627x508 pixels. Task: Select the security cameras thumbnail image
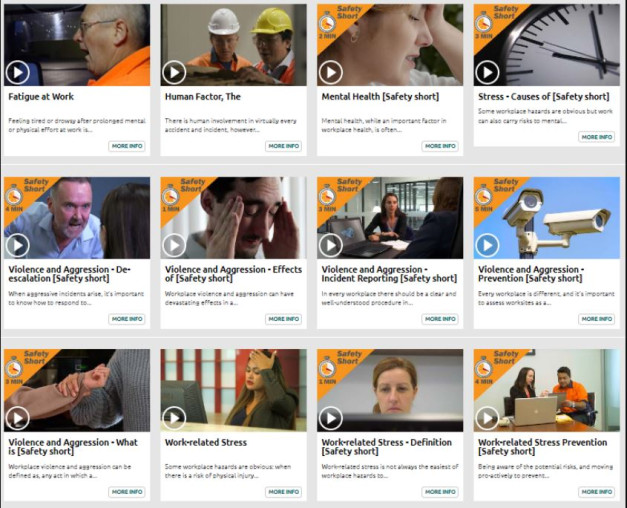[x=547, y=218]
